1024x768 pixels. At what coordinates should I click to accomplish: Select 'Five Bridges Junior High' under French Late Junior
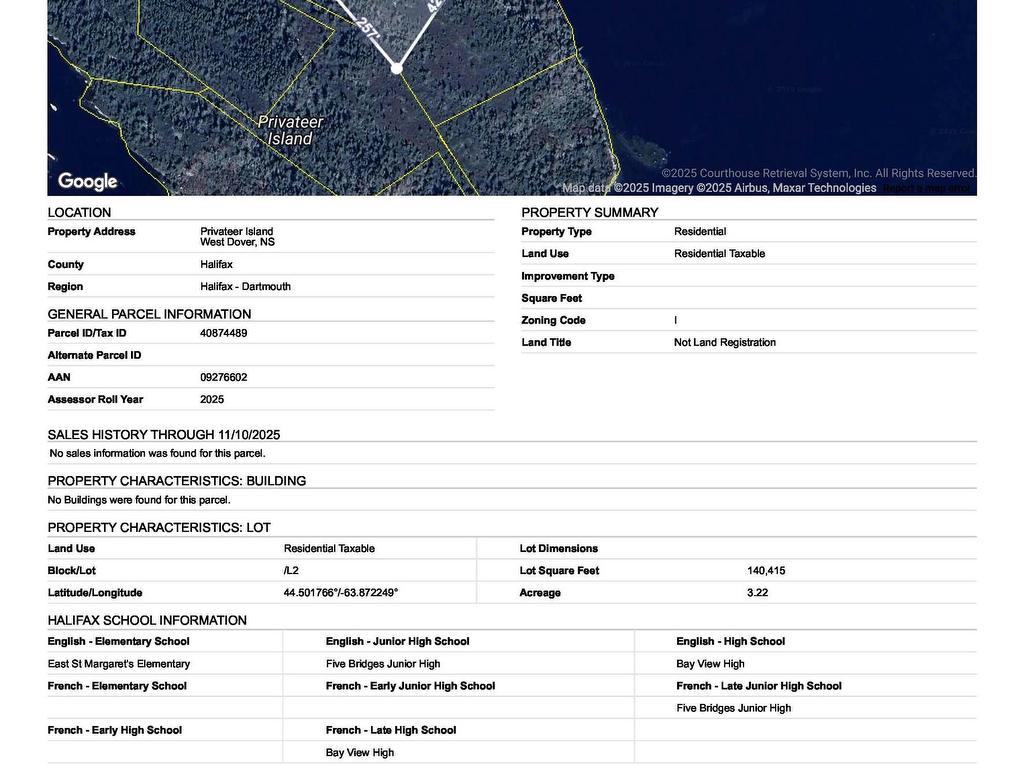click(733, 709)
